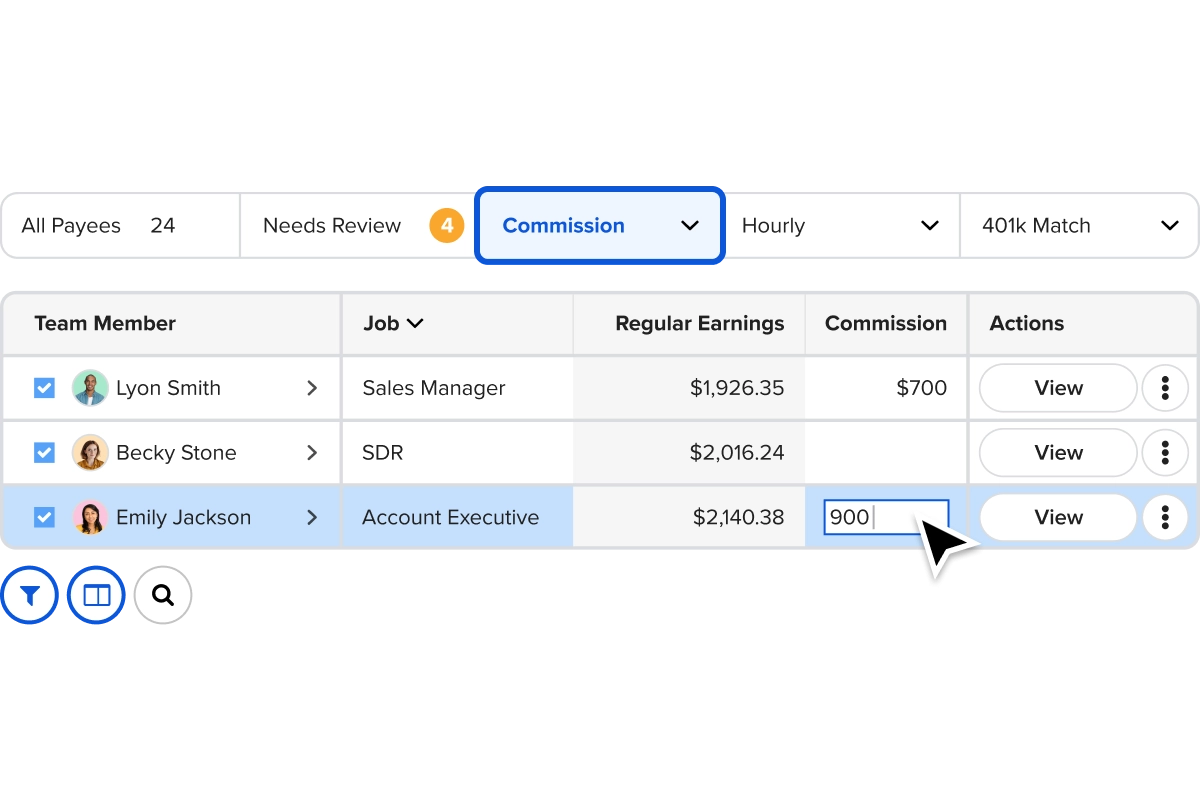
Task: Sort by the Job column header
Action: click(393, 323)
